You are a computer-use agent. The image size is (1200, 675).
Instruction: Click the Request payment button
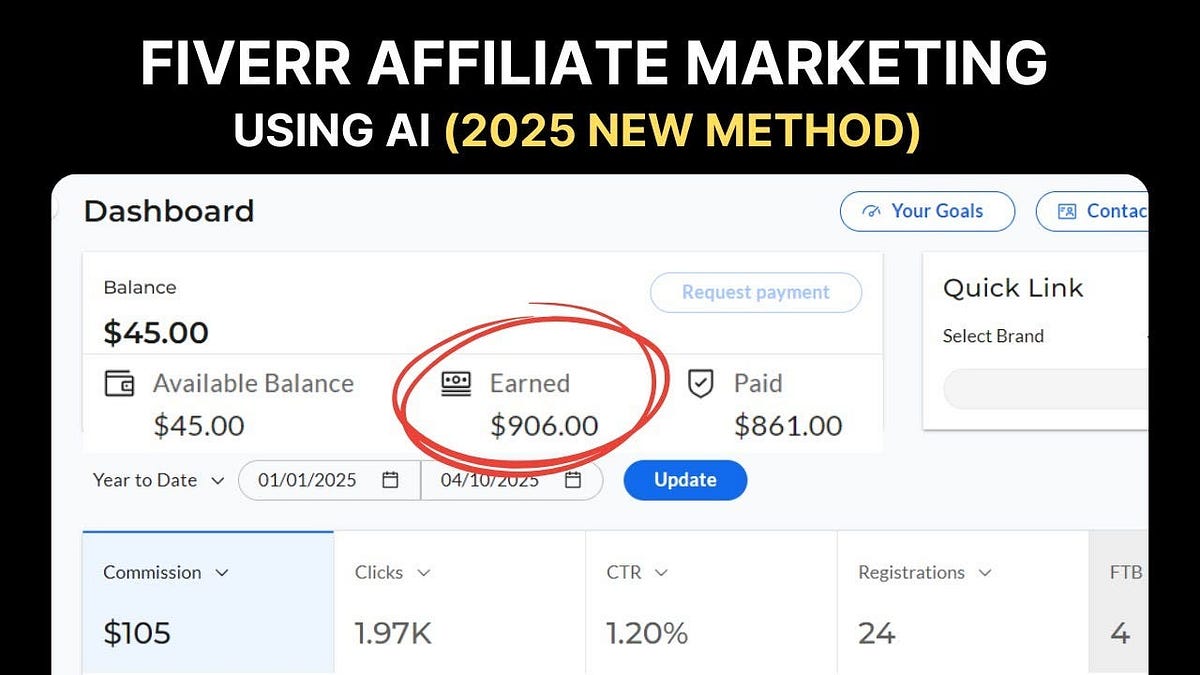755,292
